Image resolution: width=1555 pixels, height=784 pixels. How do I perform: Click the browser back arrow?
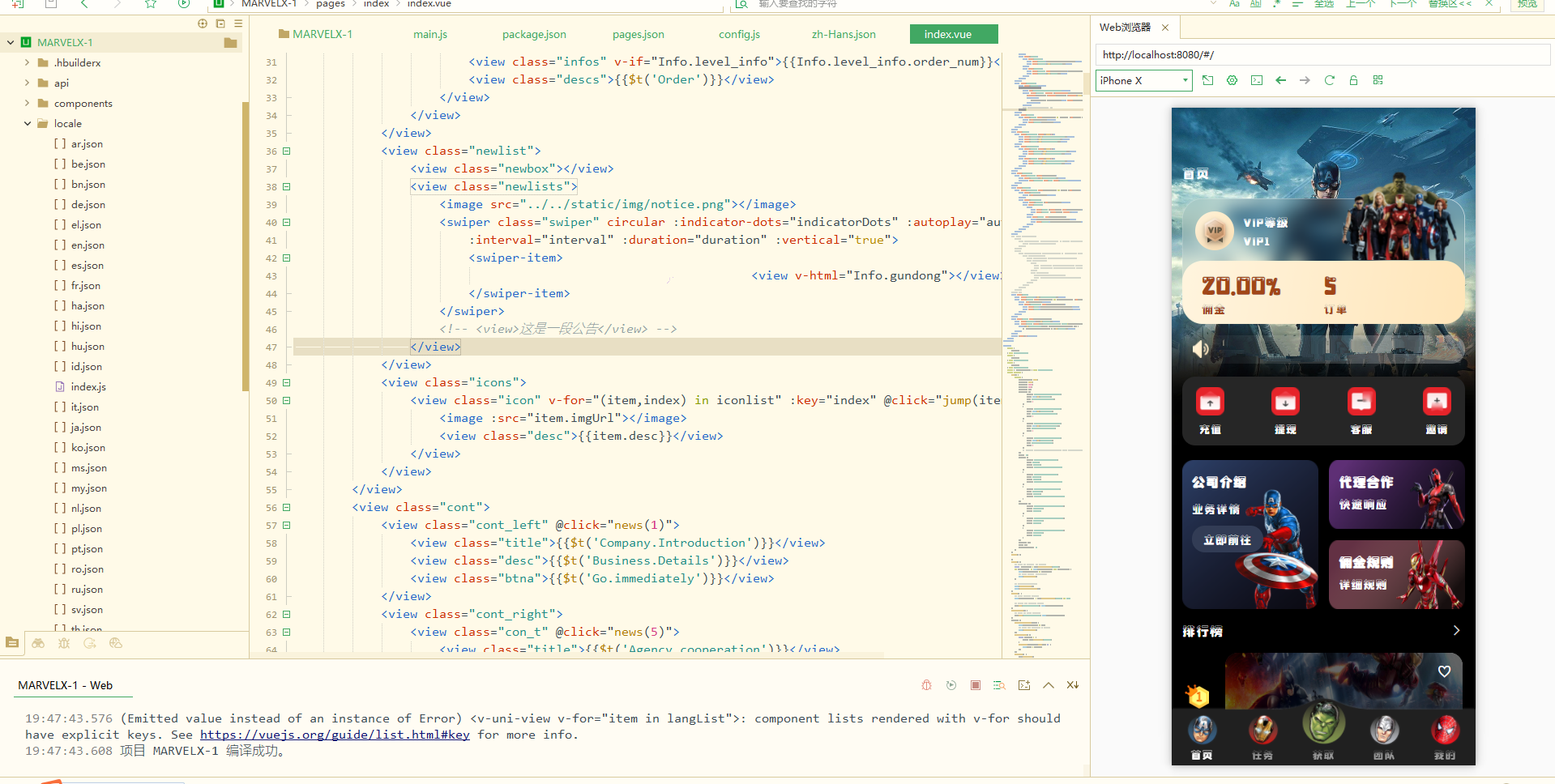click(1280, 80)
